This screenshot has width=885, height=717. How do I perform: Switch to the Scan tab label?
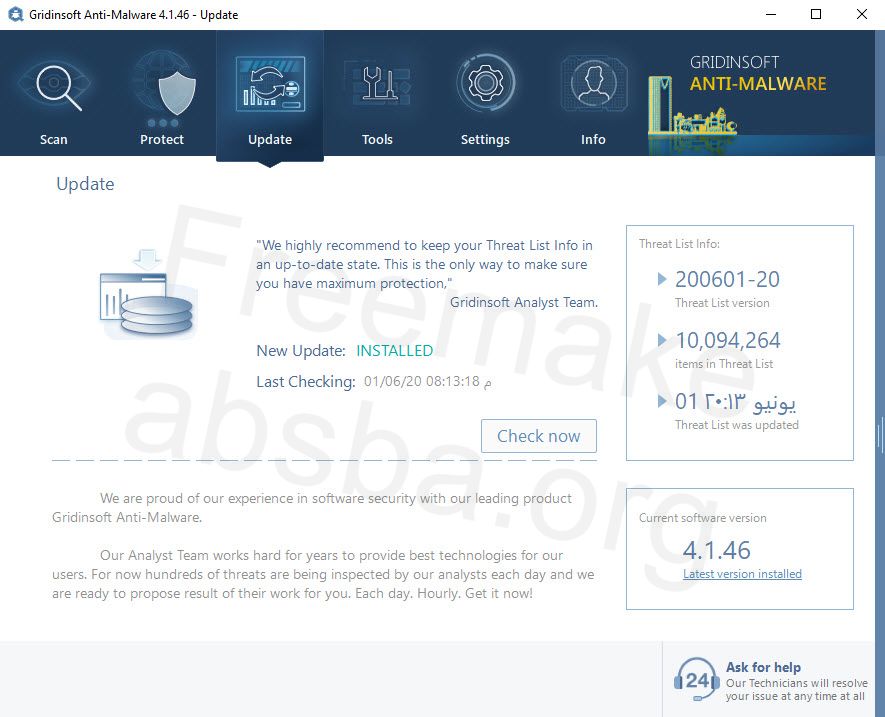click(x=54, y=139)
